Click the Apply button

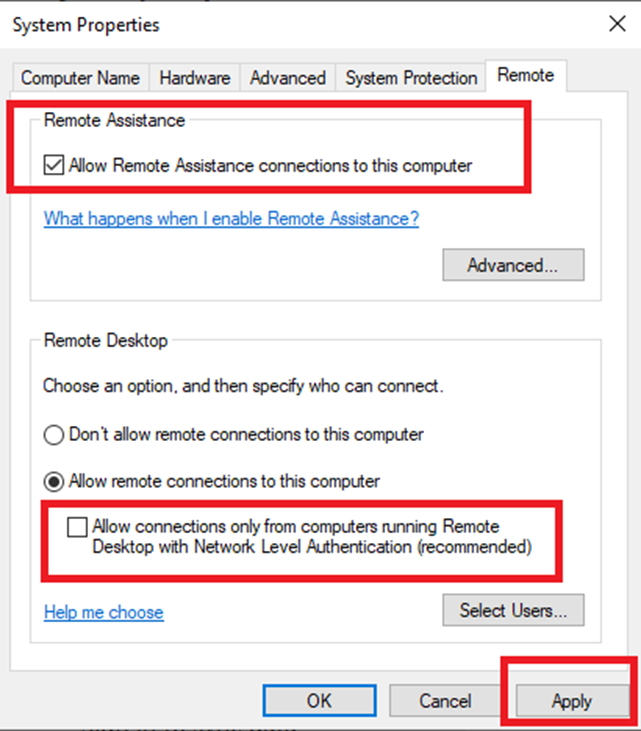571,701
